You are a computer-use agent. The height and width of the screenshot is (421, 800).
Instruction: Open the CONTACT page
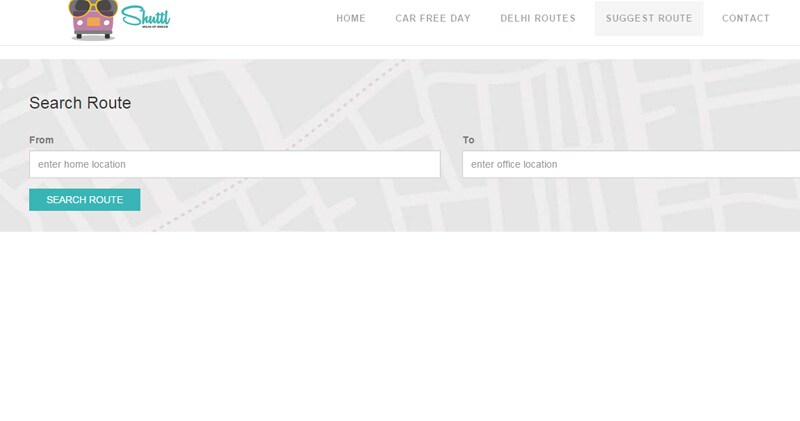(x=746, y=18)
